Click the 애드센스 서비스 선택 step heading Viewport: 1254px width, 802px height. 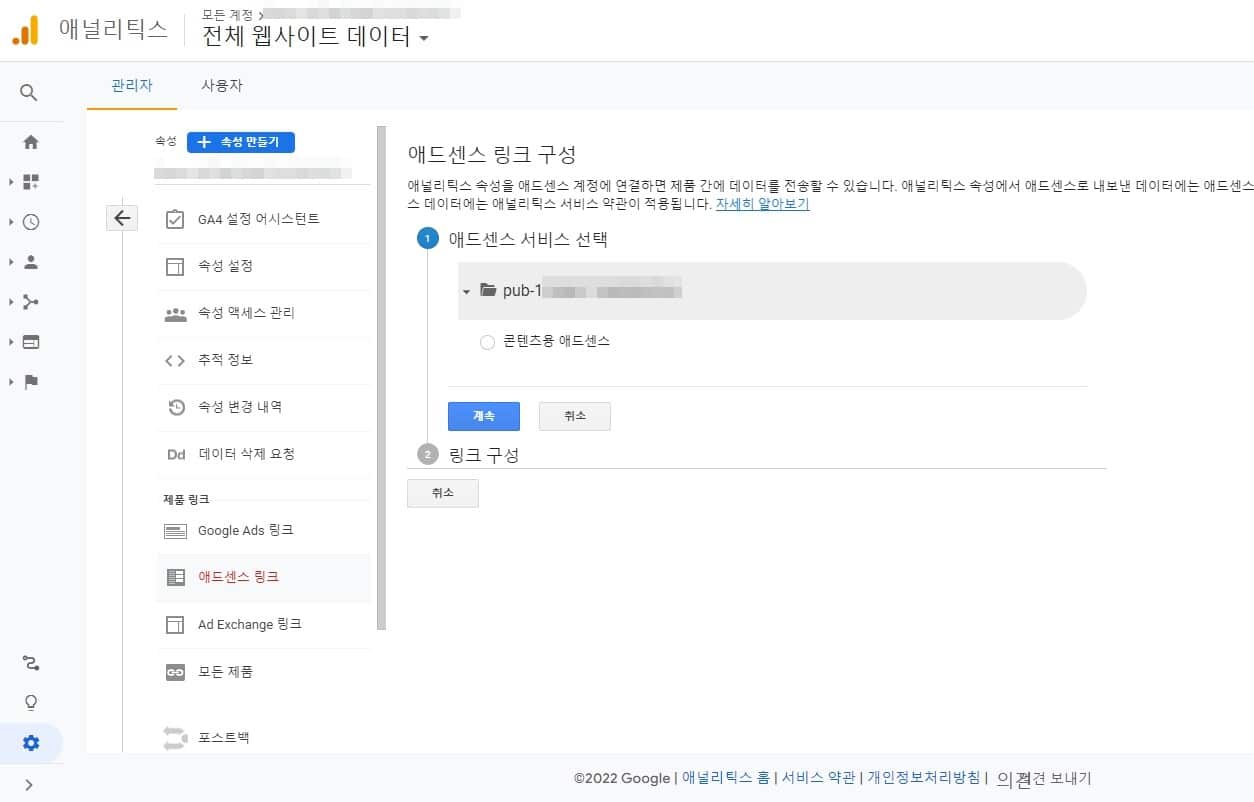[528, 240]
